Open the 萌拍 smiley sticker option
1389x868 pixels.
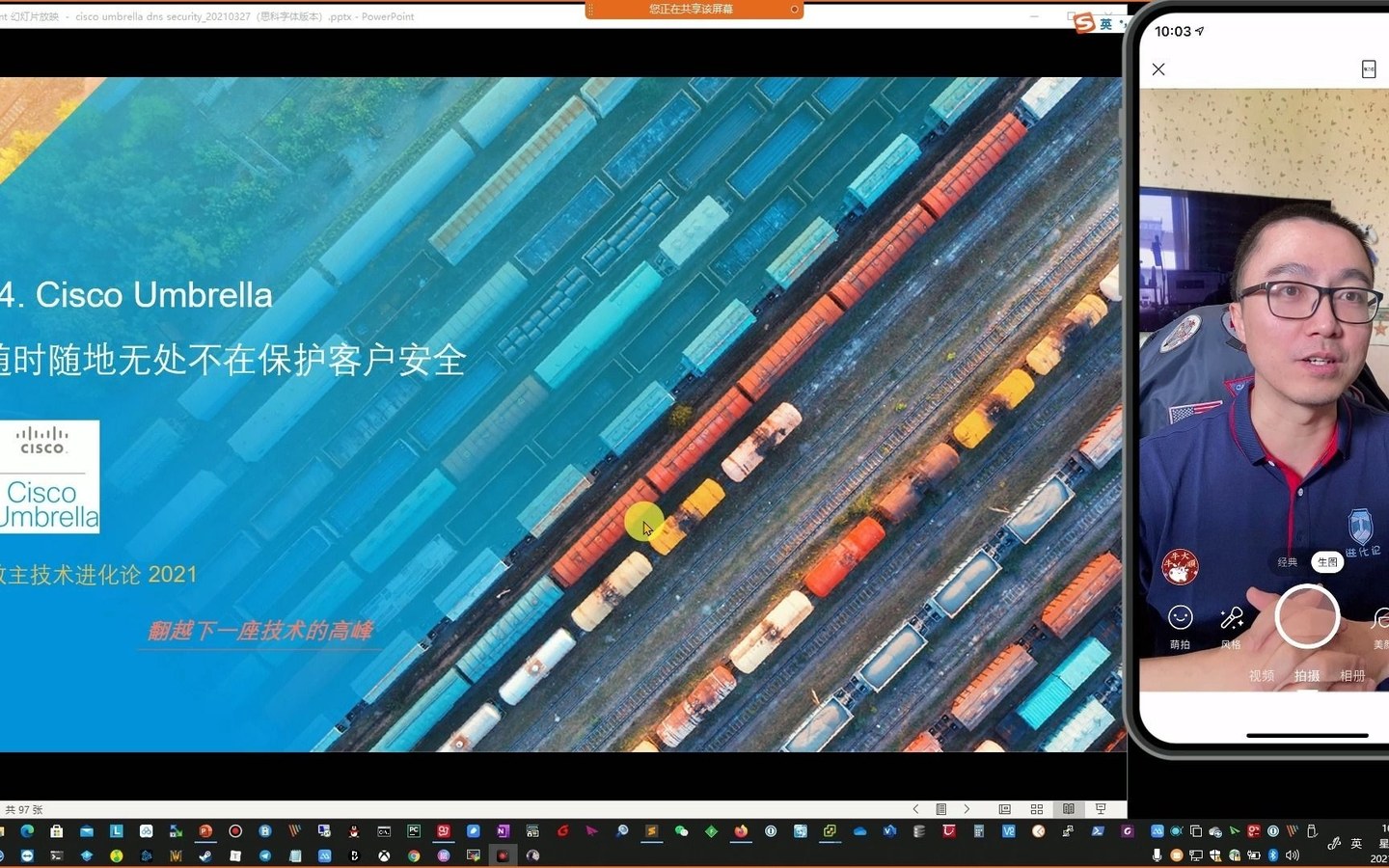coord(1180,626)
